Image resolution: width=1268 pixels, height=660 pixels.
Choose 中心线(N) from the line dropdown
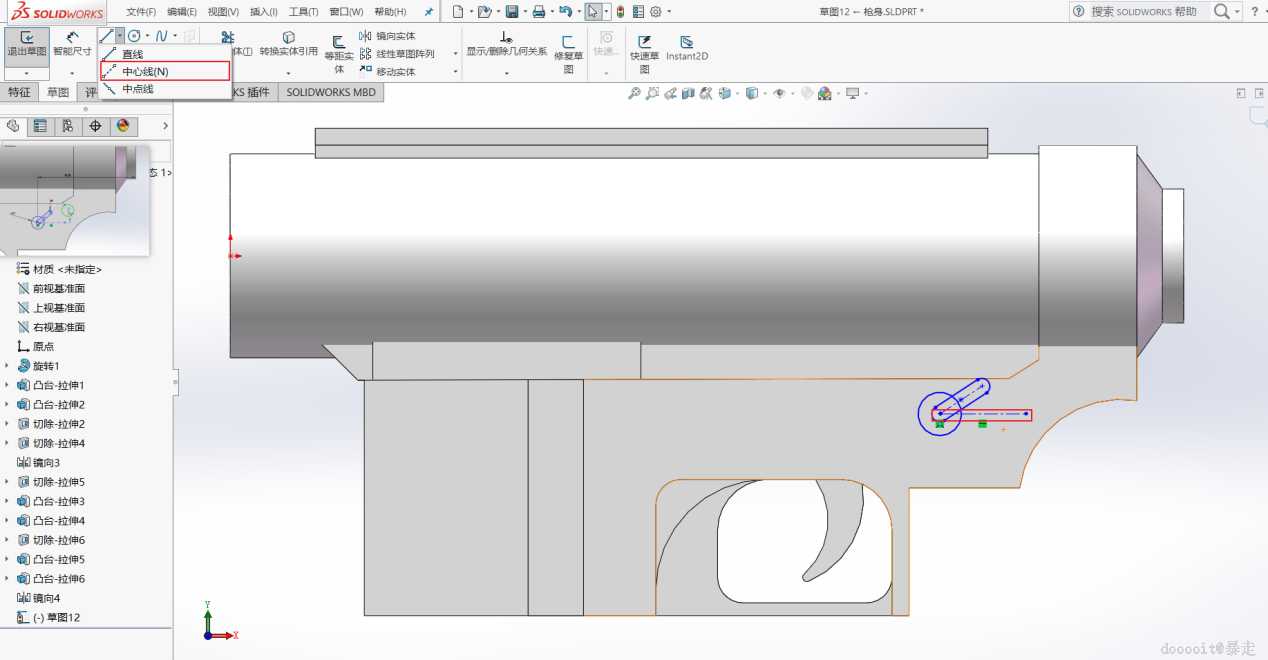tap(145, 71)
